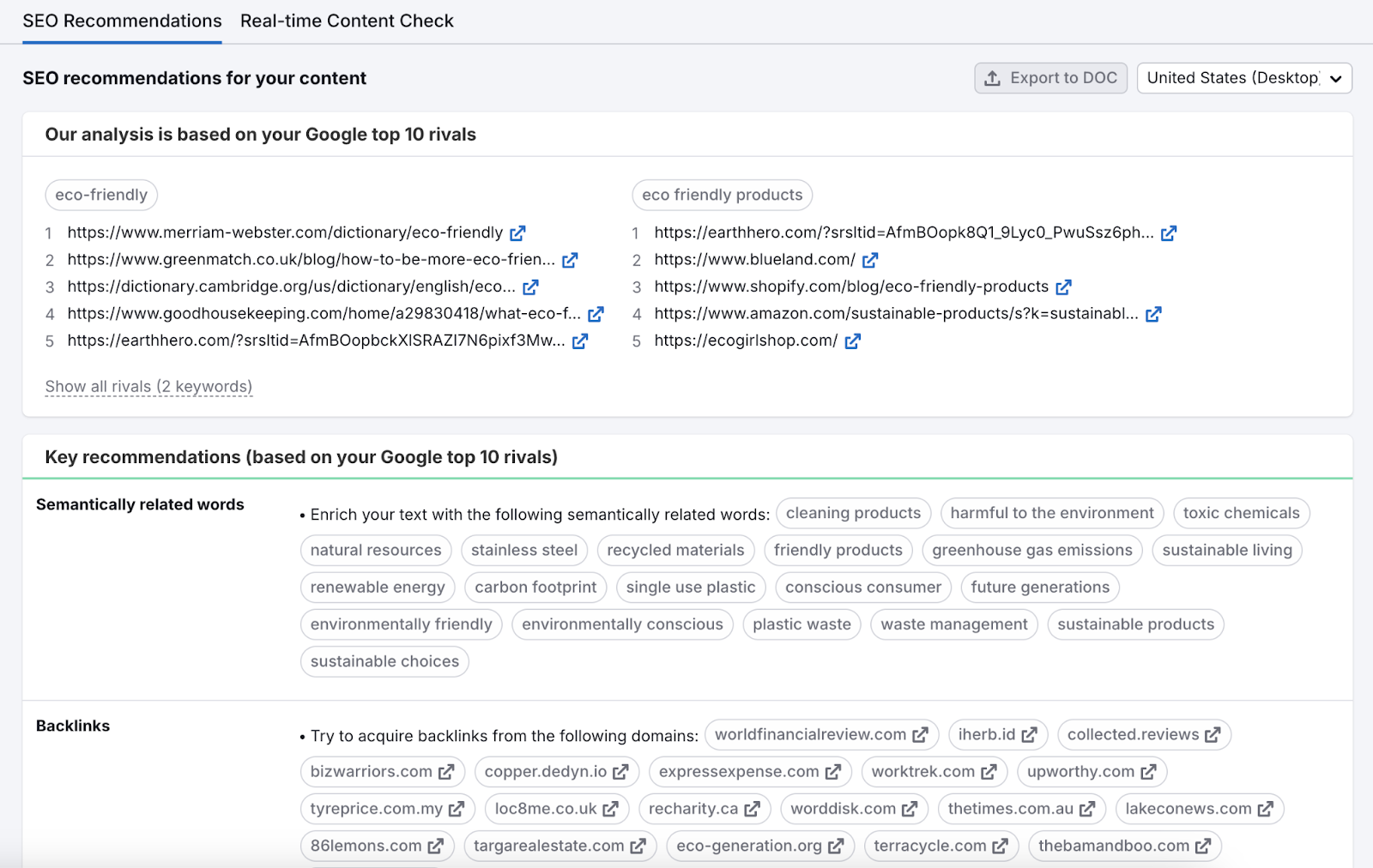The image size is (1373, 868).
Task: Click the carbon footprint semantic word chip
Action: (535, 587)
